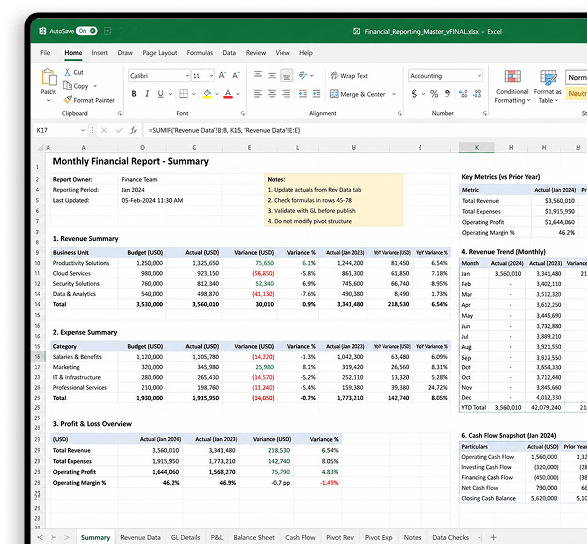Click the Align Left icon

pyautogui.click(x=258, y=94)
